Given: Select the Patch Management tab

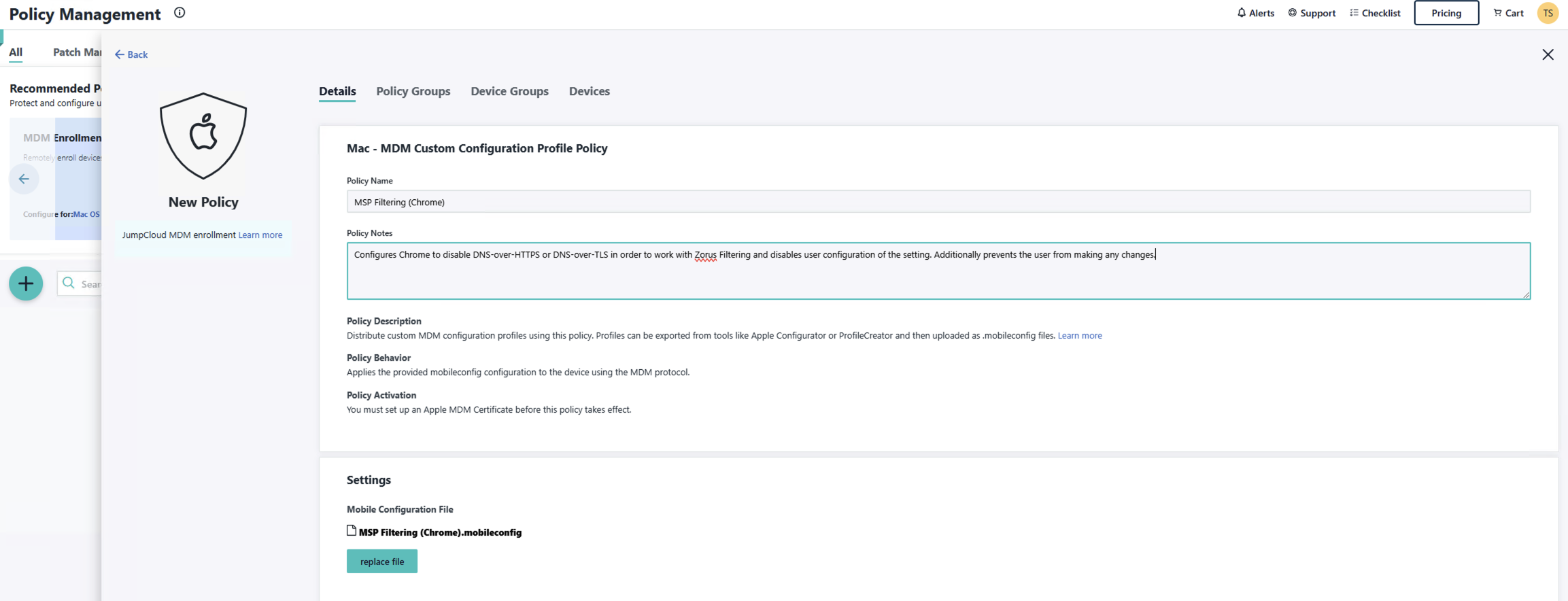Looking at the screenshot, I should pos(77,52).
